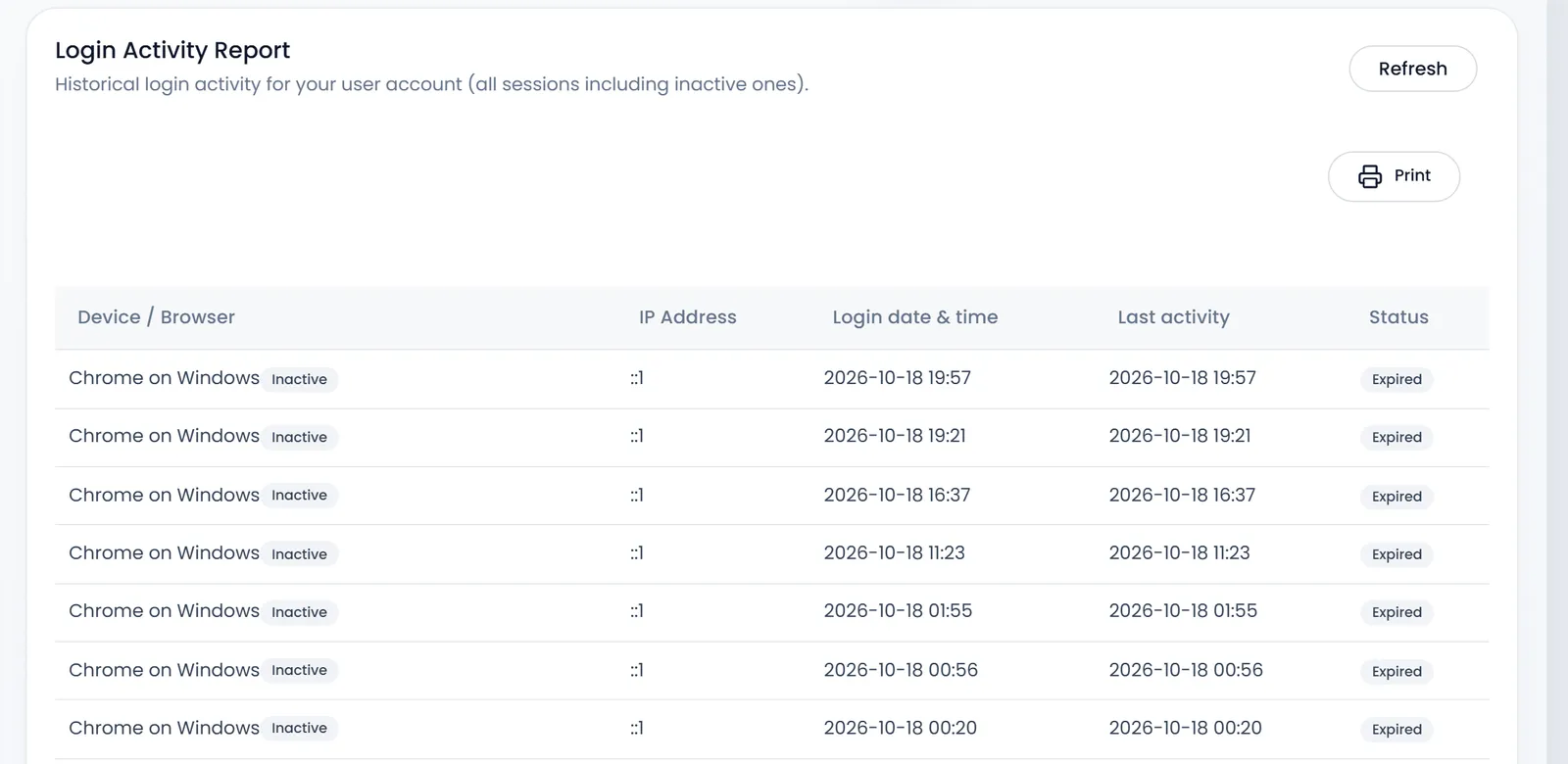The width and height of the screenshot is (1568, 764).
Task: Click the Inactive tag in the 00:56 row
Action: click(x=299, y=670)
